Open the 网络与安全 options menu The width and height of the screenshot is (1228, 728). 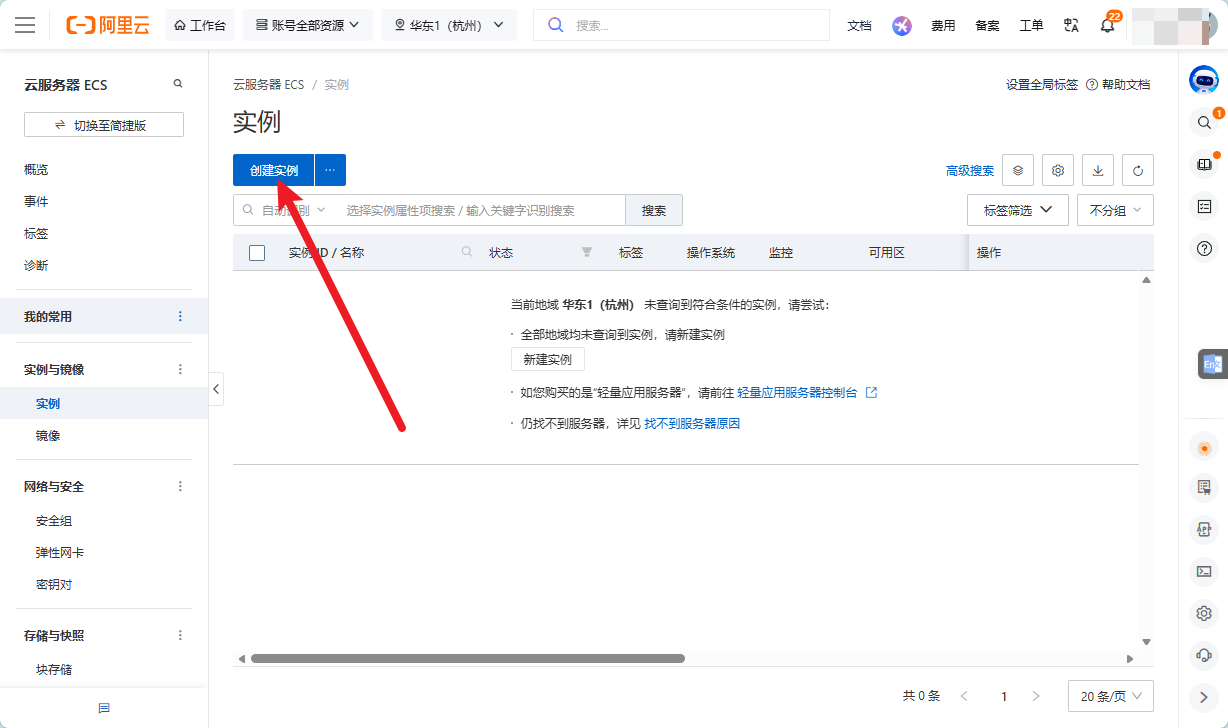180,486
